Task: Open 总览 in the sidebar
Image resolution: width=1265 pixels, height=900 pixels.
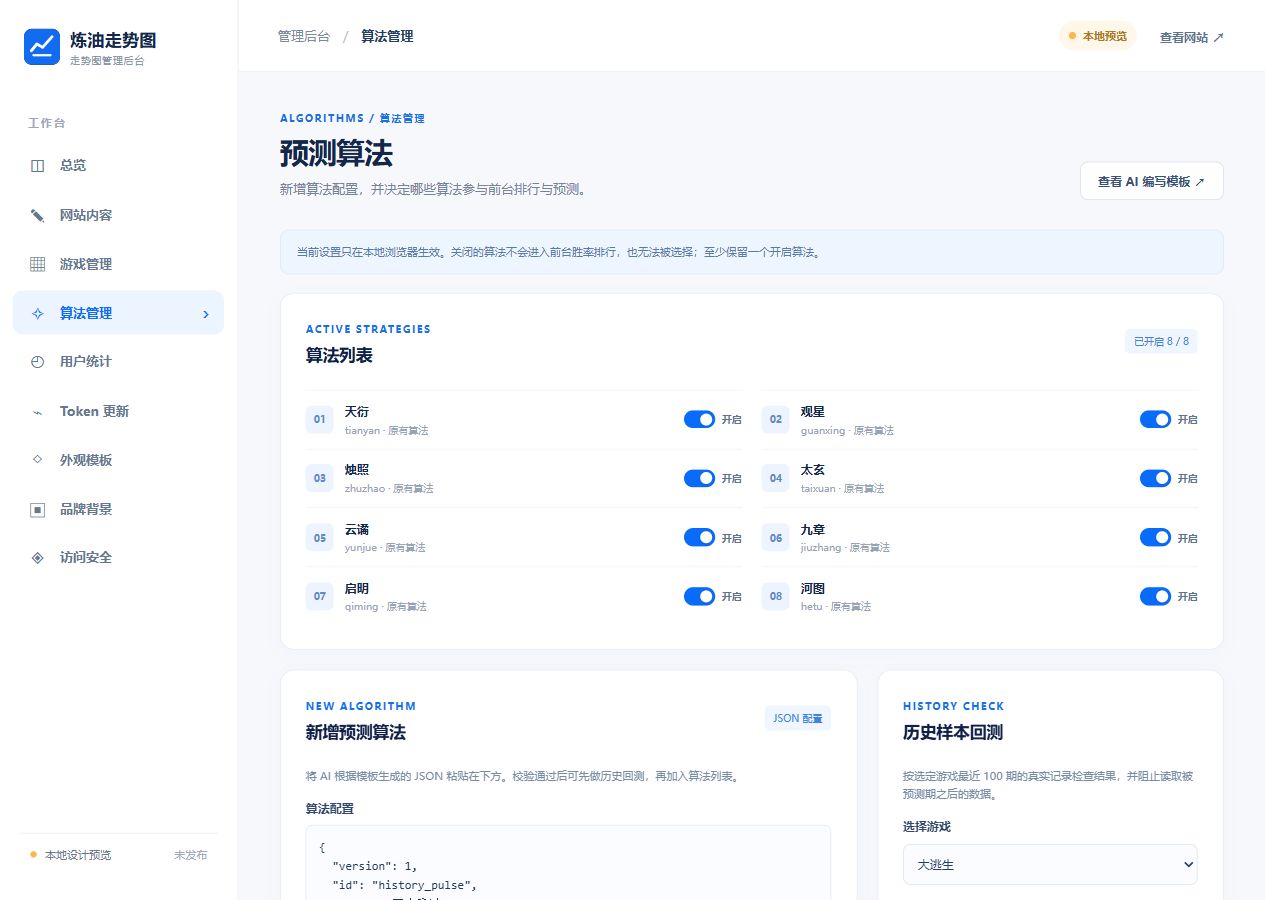Action: [118, 166]
